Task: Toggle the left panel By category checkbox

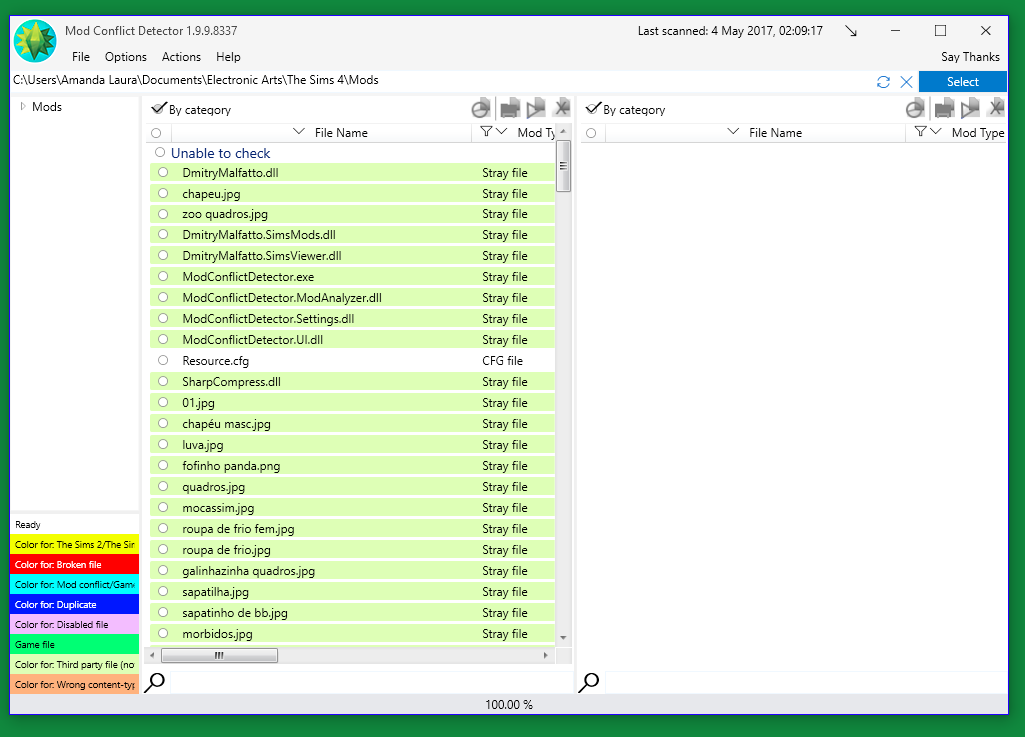Action: (158, 109)
